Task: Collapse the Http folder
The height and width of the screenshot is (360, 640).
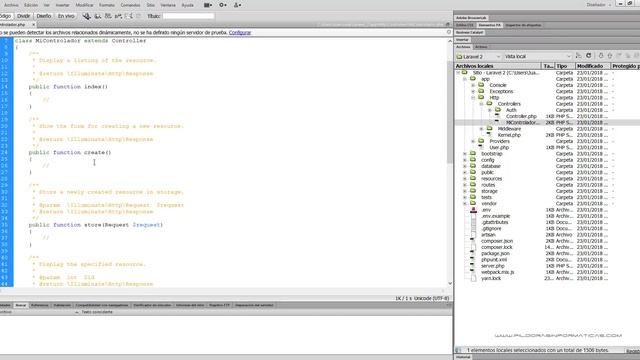Action: click(x=473, y=98)
